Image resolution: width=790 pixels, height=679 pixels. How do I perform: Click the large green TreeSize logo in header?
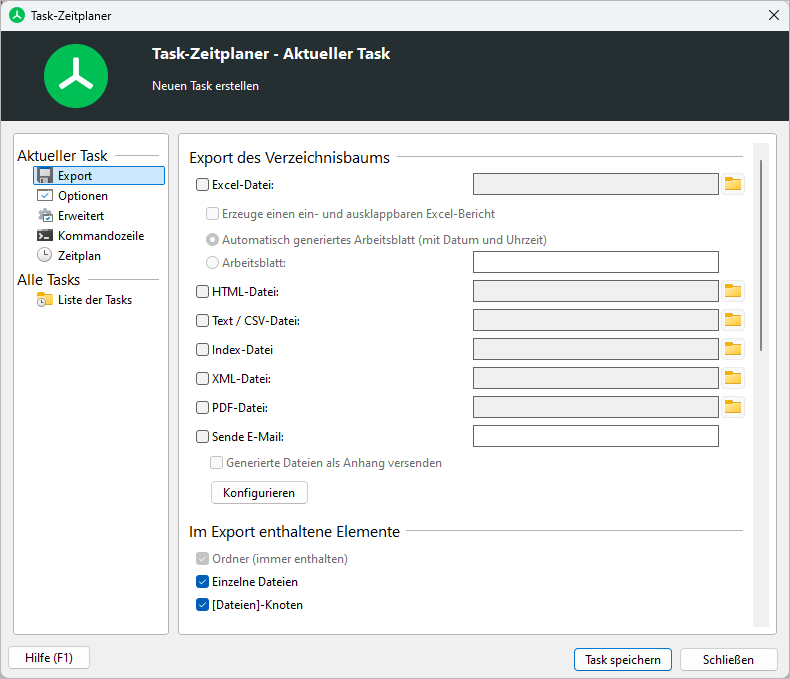pos(76,76)
